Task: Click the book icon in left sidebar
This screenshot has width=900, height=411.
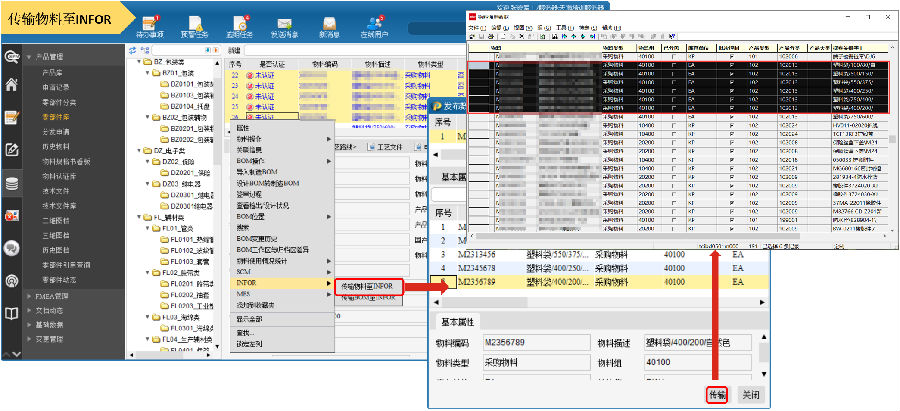Action: [12, 313]
